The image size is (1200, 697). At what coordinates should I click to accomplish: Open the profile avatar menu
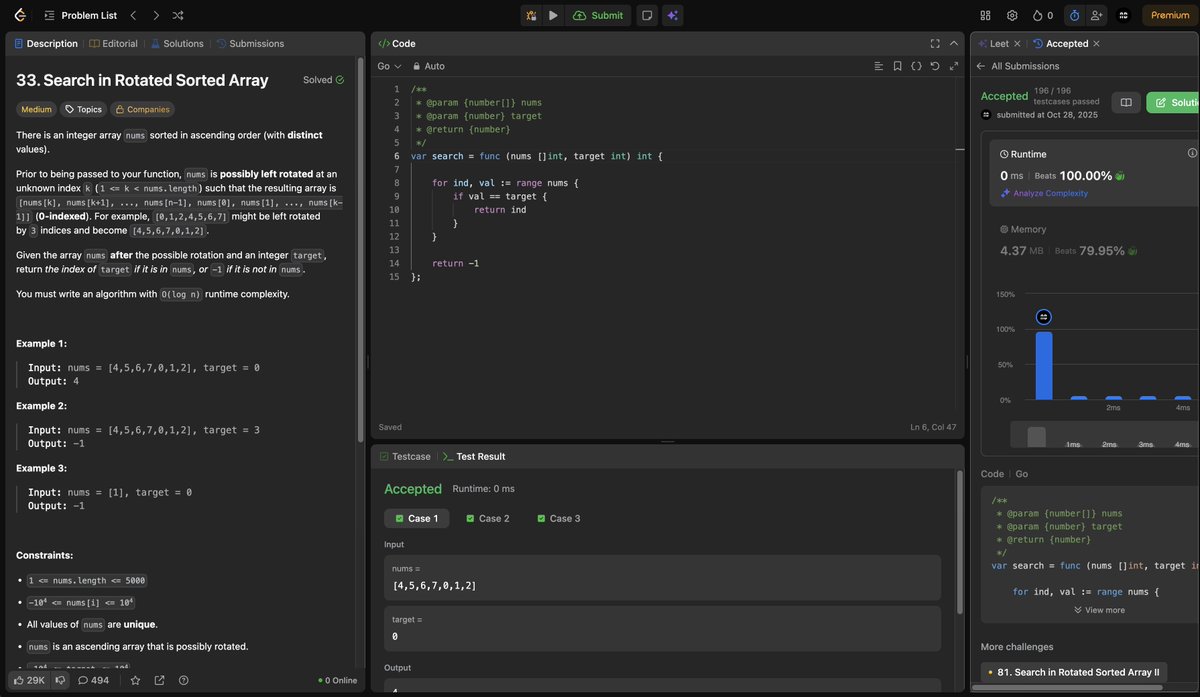pos(1123,15)
